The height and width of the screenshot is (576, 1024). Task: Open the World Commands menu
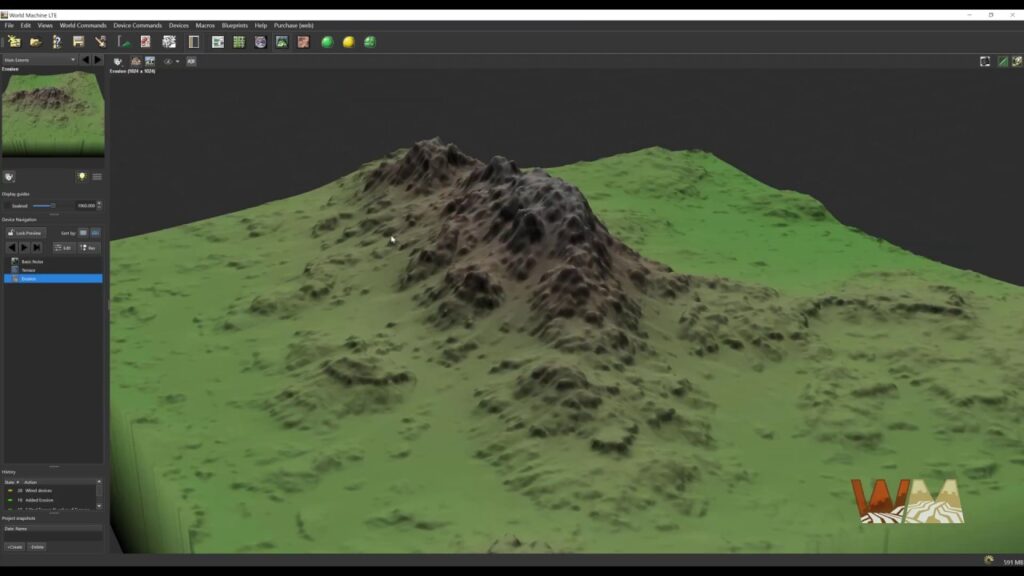click(83, 25)
